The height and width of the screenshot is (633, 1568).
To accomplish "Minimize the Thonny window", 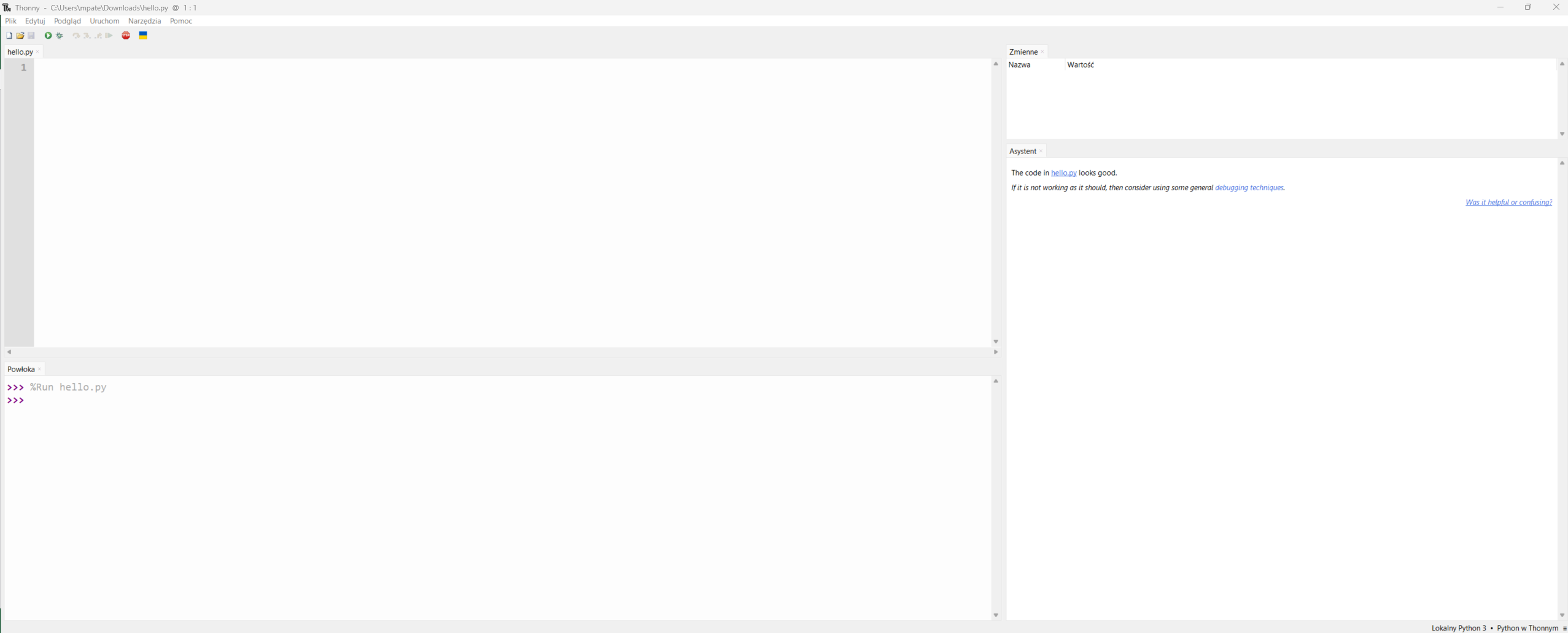I will 1500,7.
